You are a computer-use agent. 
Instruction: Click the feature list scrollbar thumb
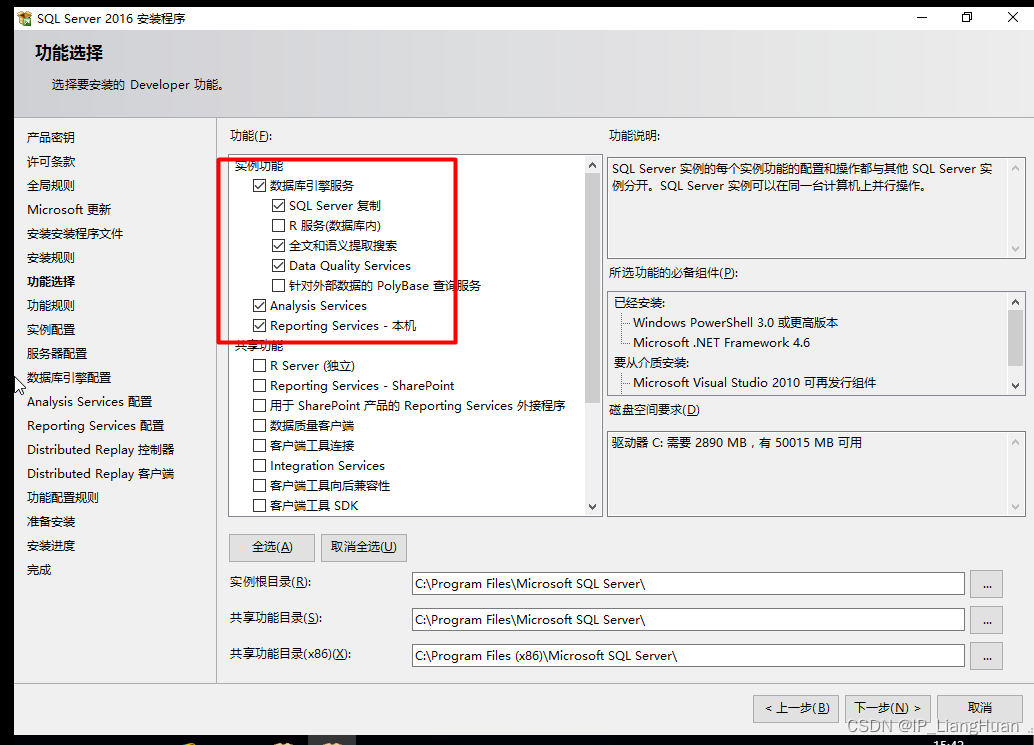592,288
